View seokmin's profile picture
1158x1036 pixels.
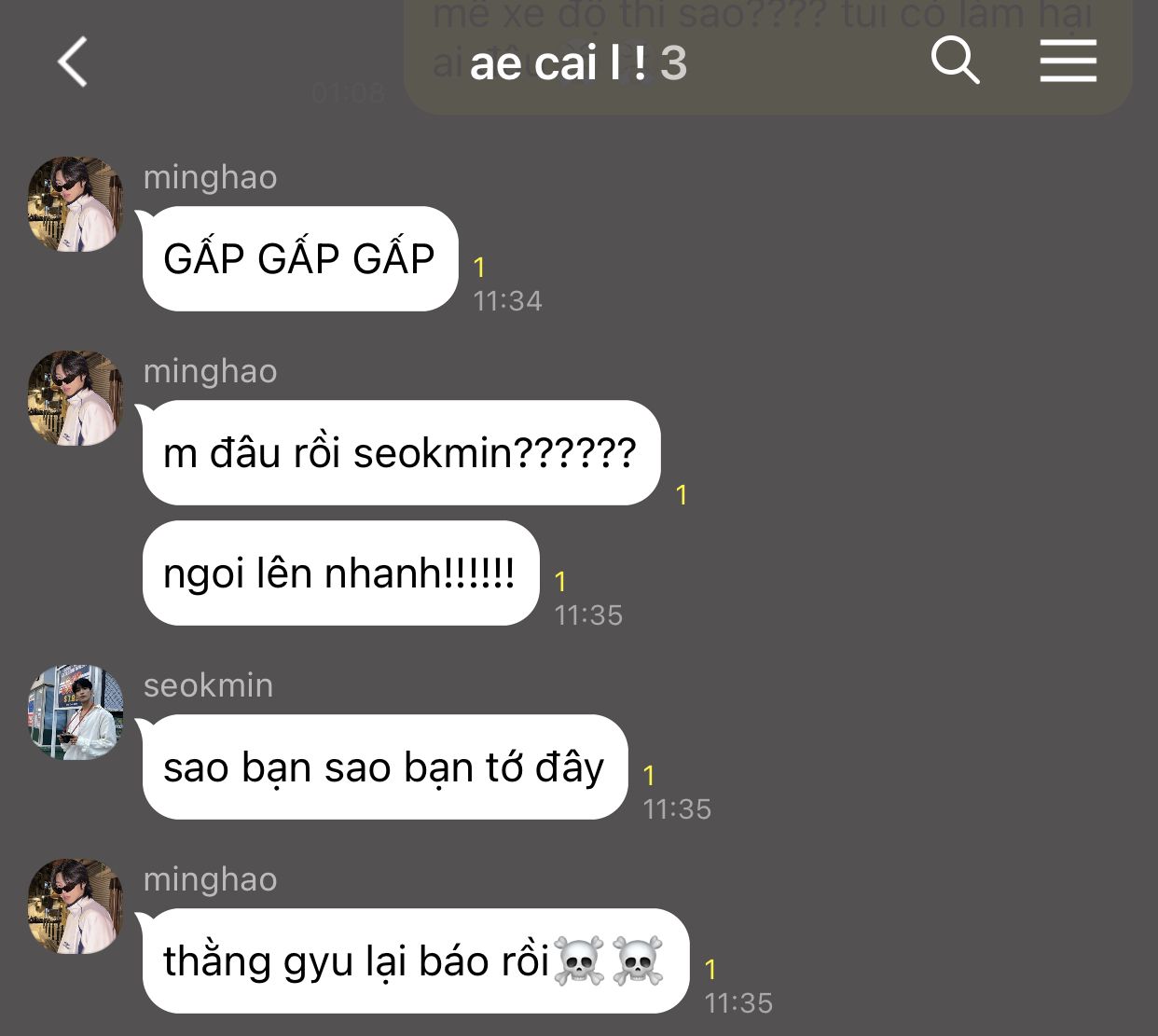76,712
